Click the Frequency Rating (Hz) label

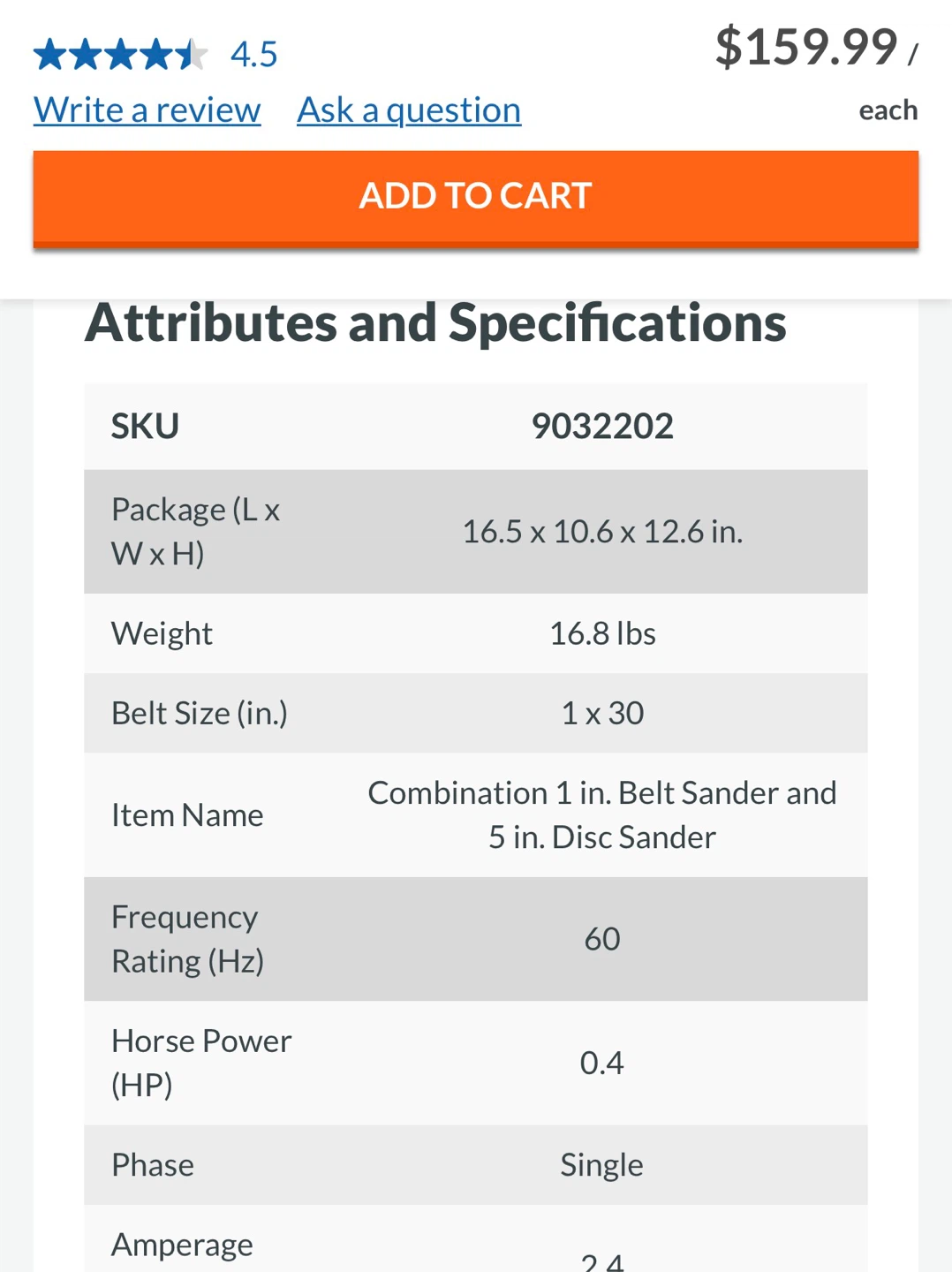coord(187,939)
